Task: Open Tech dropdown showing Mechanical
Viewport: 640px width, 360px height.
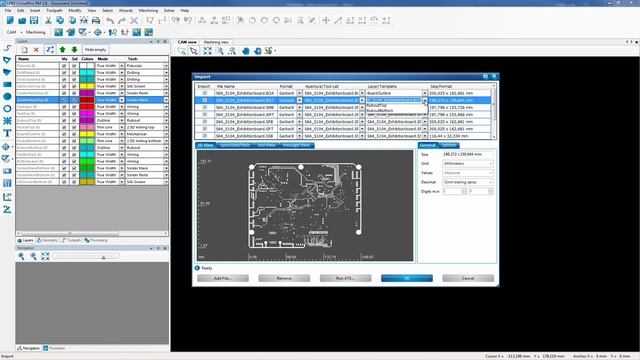Action: 166,134
